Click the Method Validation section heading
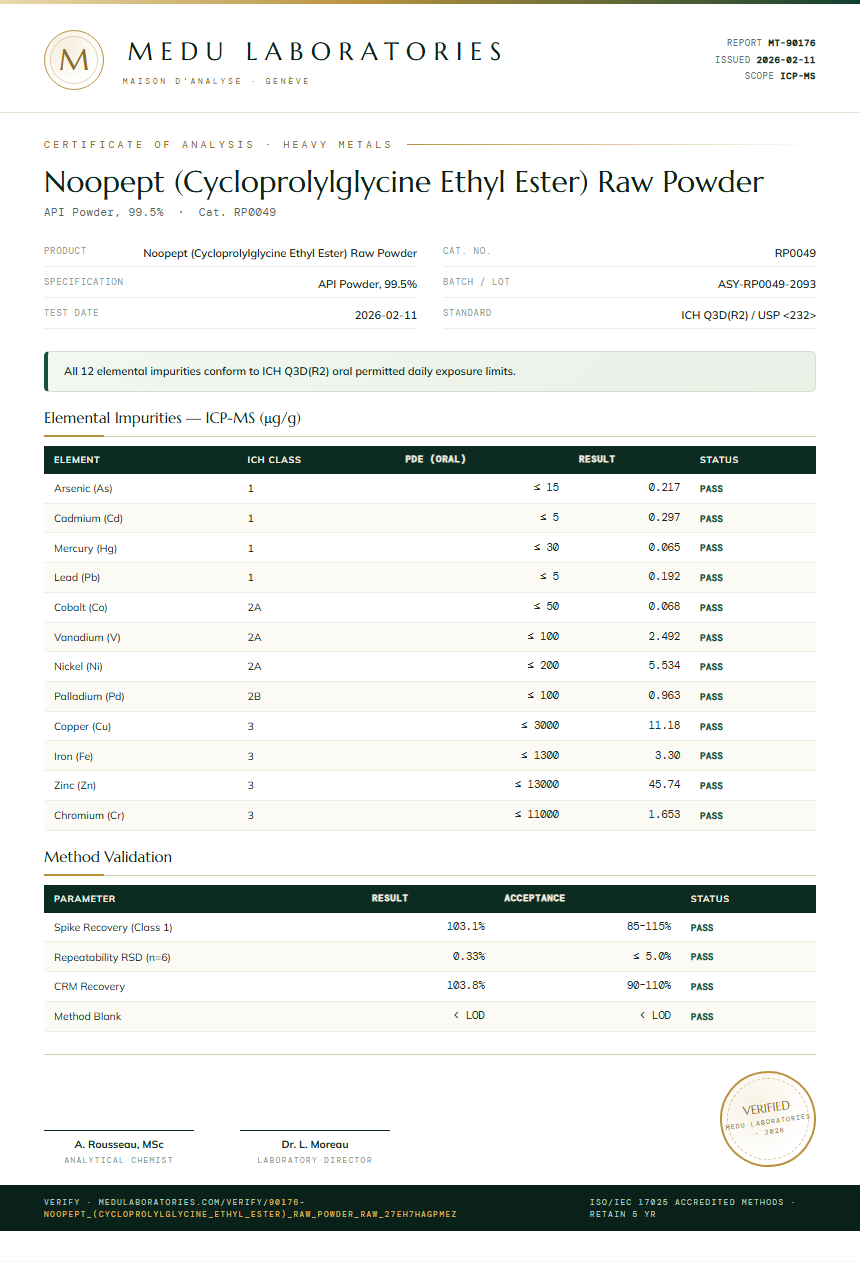860x1262 pixels. [x=108, y=857]
